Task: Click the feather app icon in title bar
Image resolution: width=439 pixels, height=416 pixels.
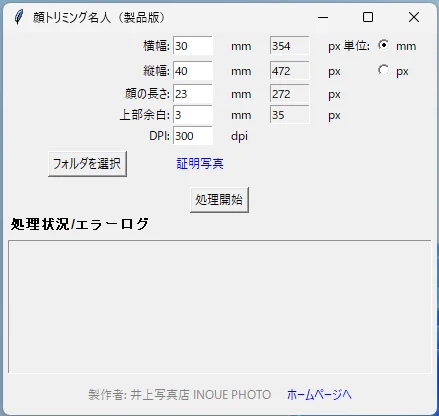Action: 19,17
